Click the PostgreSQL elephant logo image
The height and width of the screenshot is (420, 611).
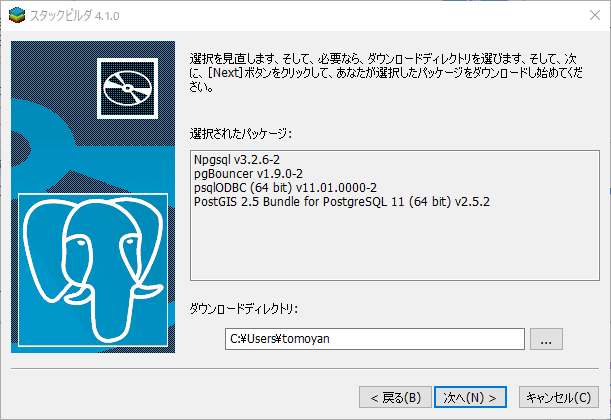coord(93,270)
